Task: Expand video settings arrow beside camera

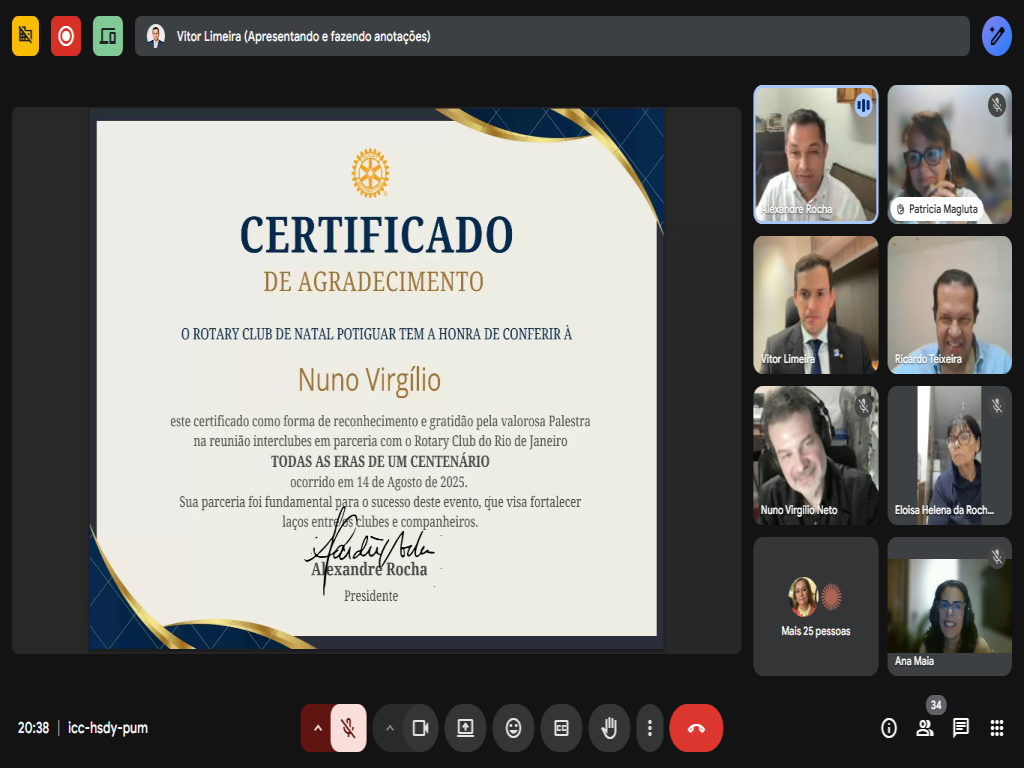Action: pyautogui.click(x=389, y=728)
